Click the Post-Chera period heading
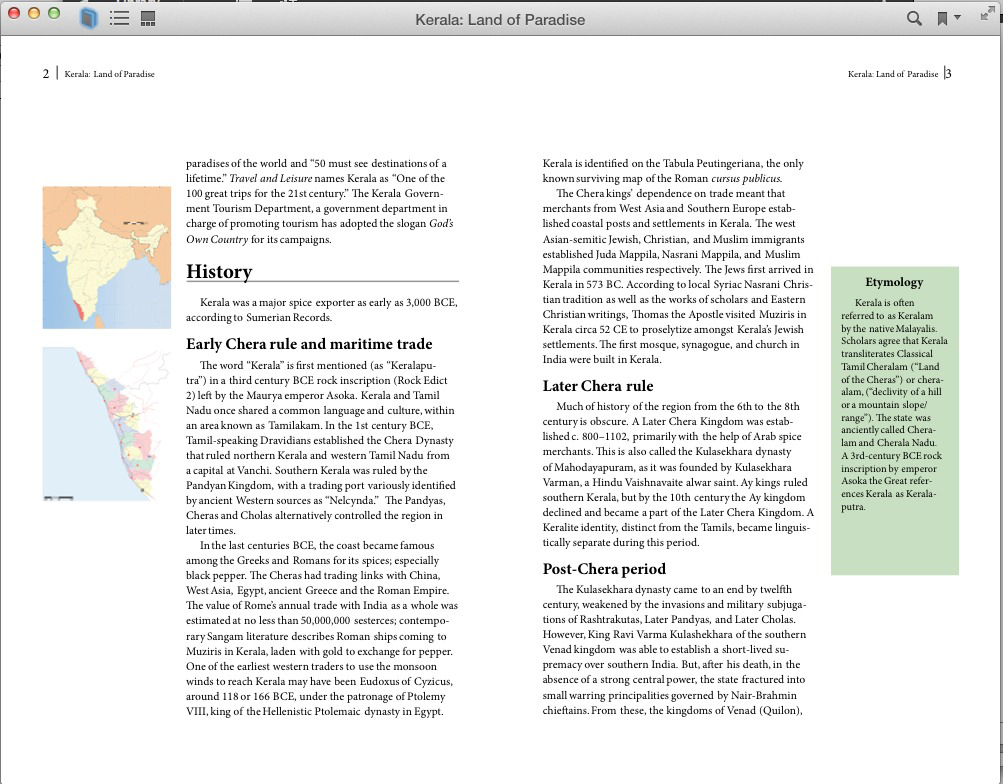The width and height of the screenshot is (1003, 784). point(604,568)
